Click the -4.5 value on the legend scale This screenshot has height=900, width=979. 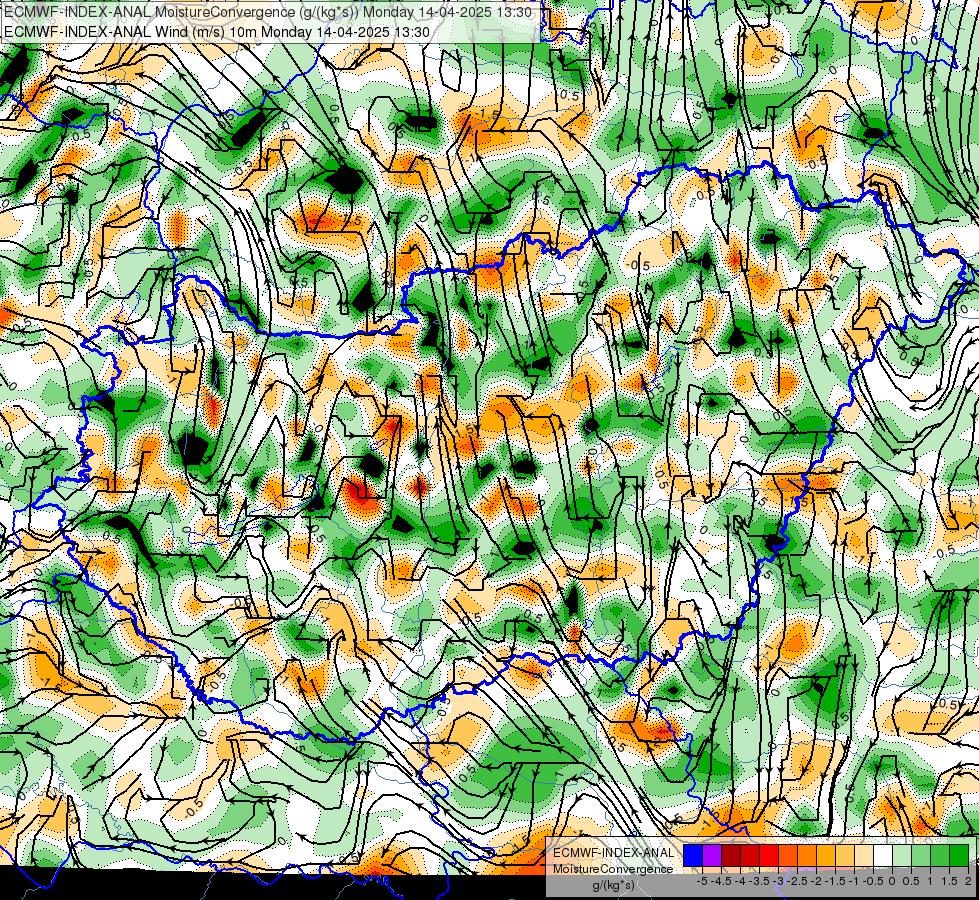pyautogui.click(x=721, y=881)
